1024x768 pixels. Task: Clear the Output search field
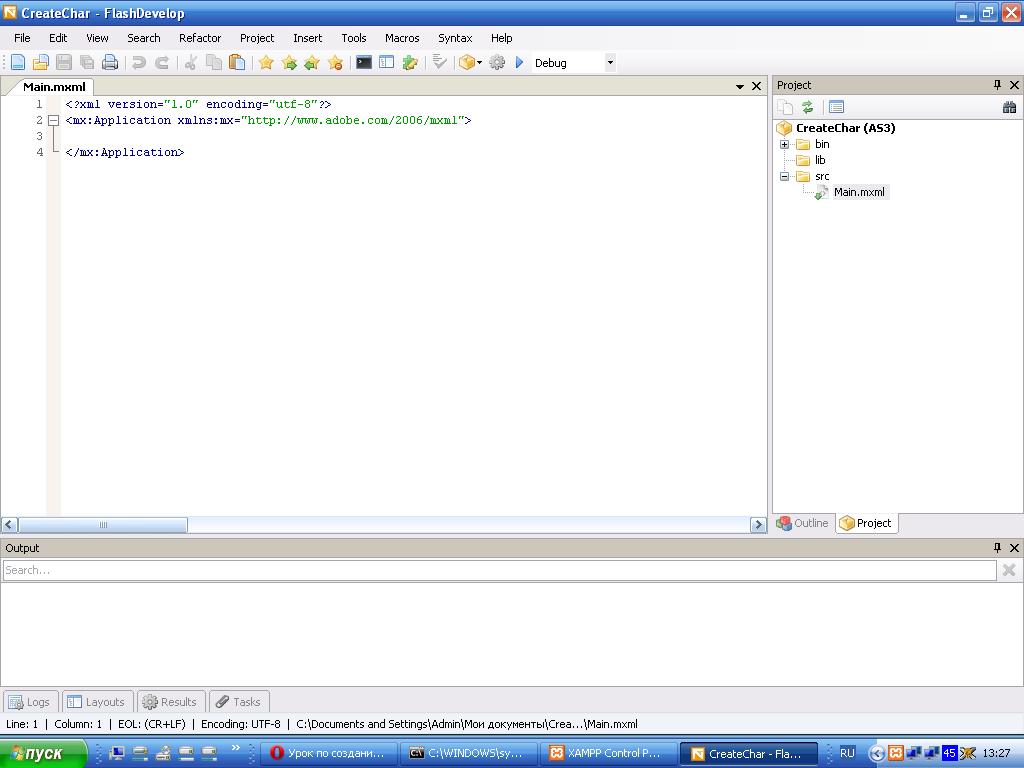pyautogui.click(x=1009, y=570)
